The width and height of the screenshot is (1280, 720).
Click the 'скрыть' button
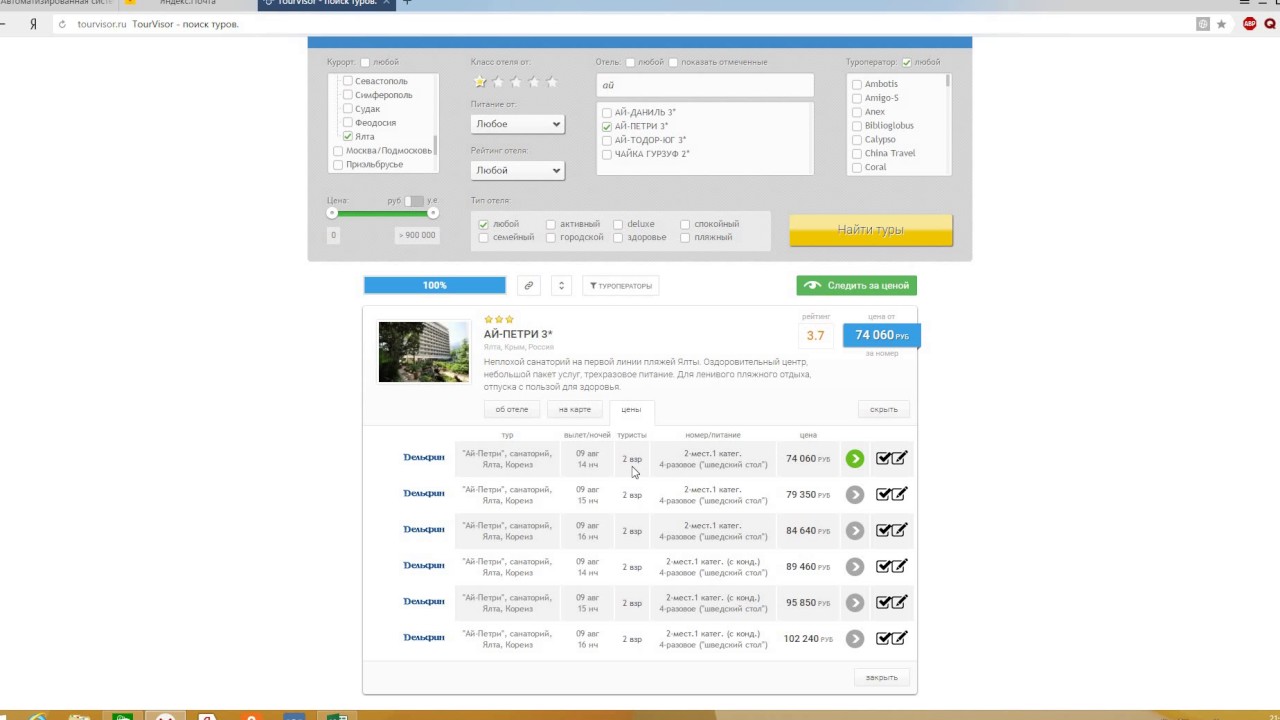[x=884, y=409]
